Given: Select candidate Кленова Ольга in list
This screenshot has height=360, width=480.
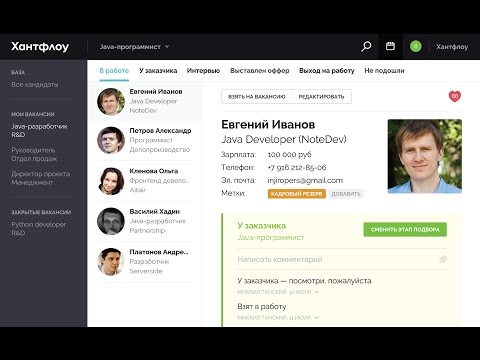Looking at the screenshot, I should pyautogui.click(x=145, y=181).
